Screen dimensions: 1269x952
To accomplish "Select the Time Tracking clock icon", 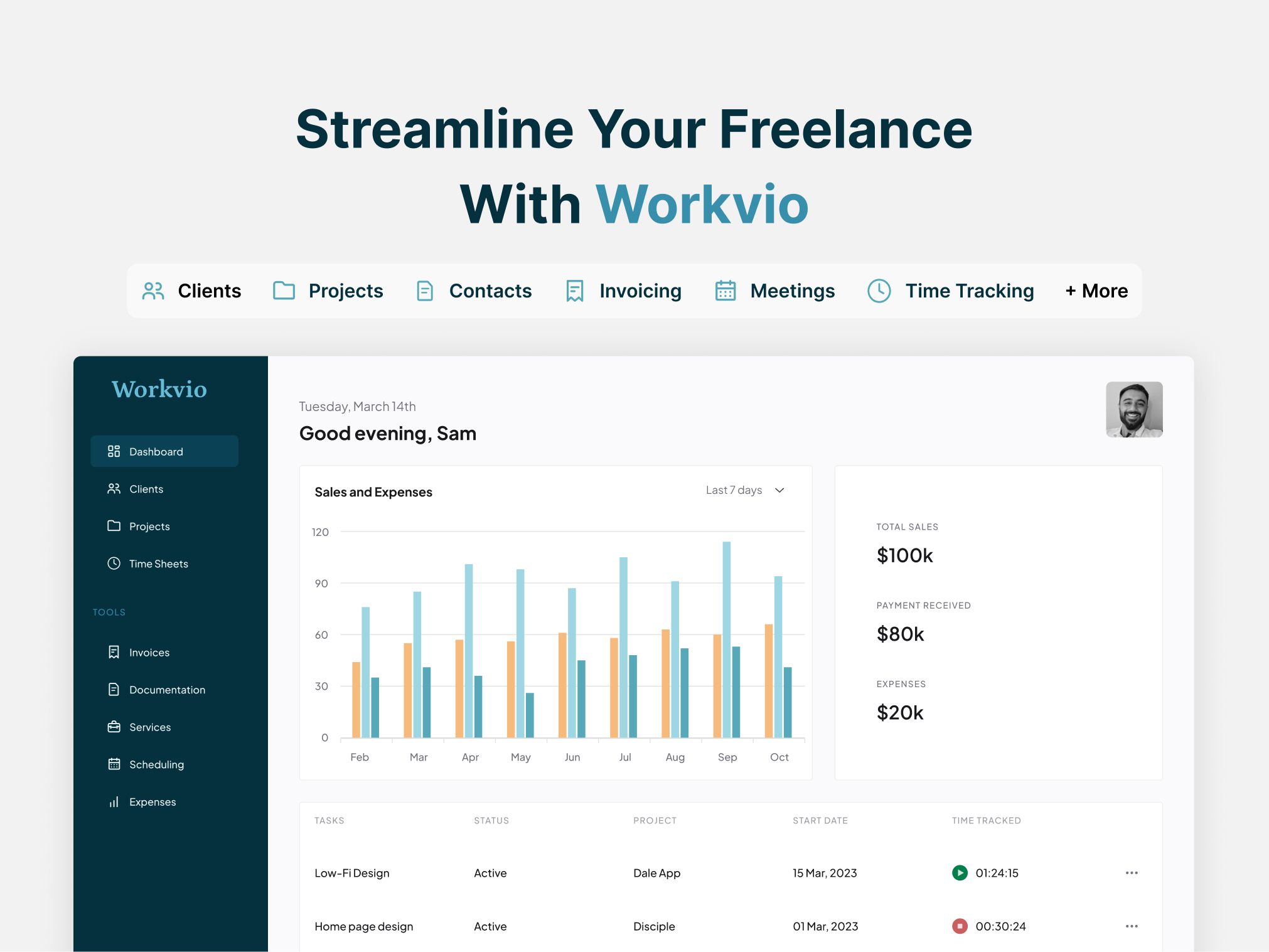I will coord(878,291).
